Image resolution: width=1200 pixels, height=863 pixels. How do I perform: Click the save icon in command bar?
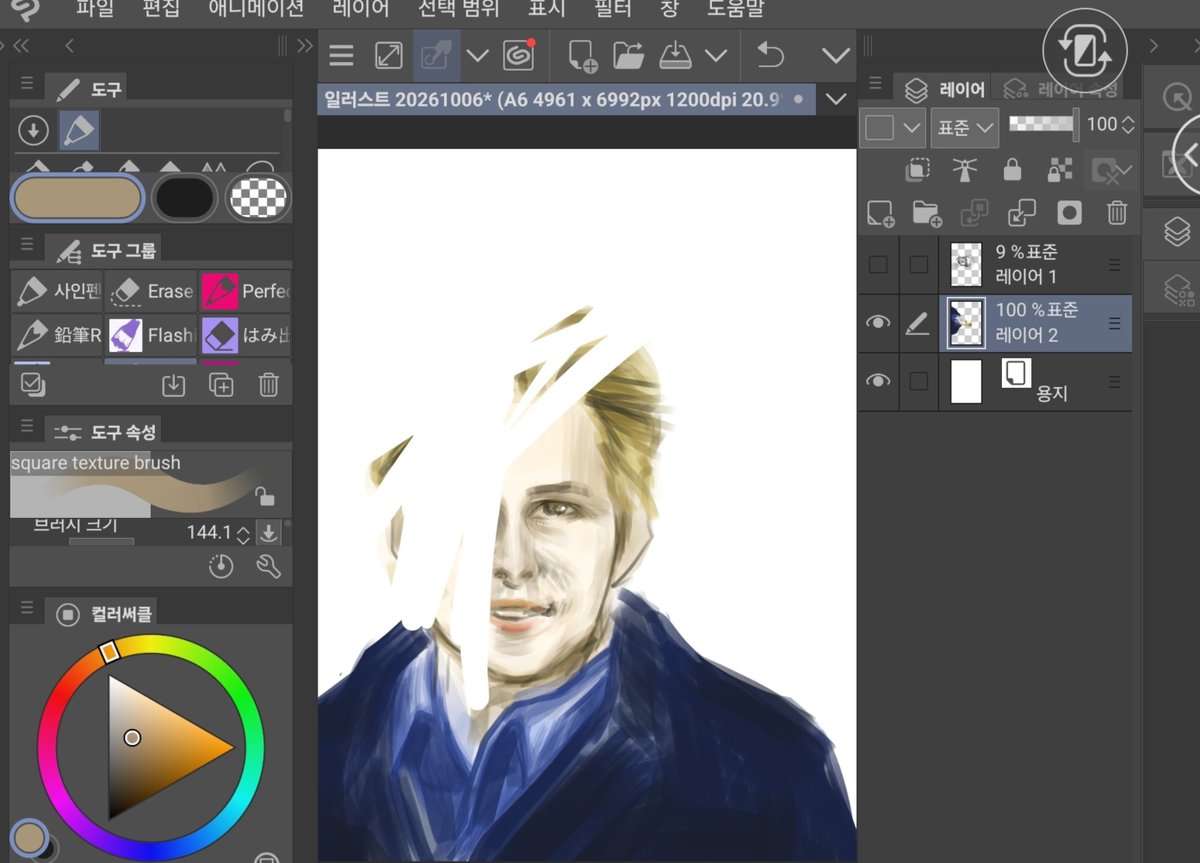coord(677,56)
